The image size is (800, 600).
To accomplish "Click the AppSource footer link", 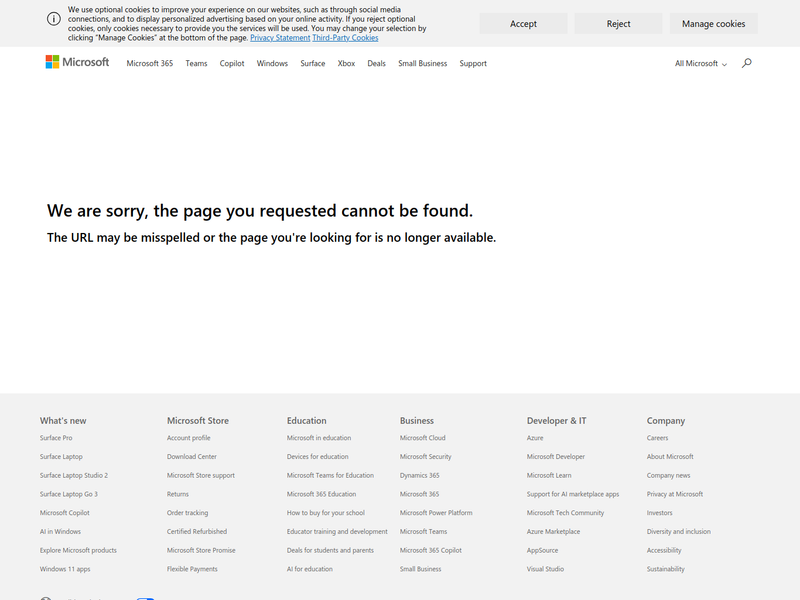I will (x=542, y=550).
